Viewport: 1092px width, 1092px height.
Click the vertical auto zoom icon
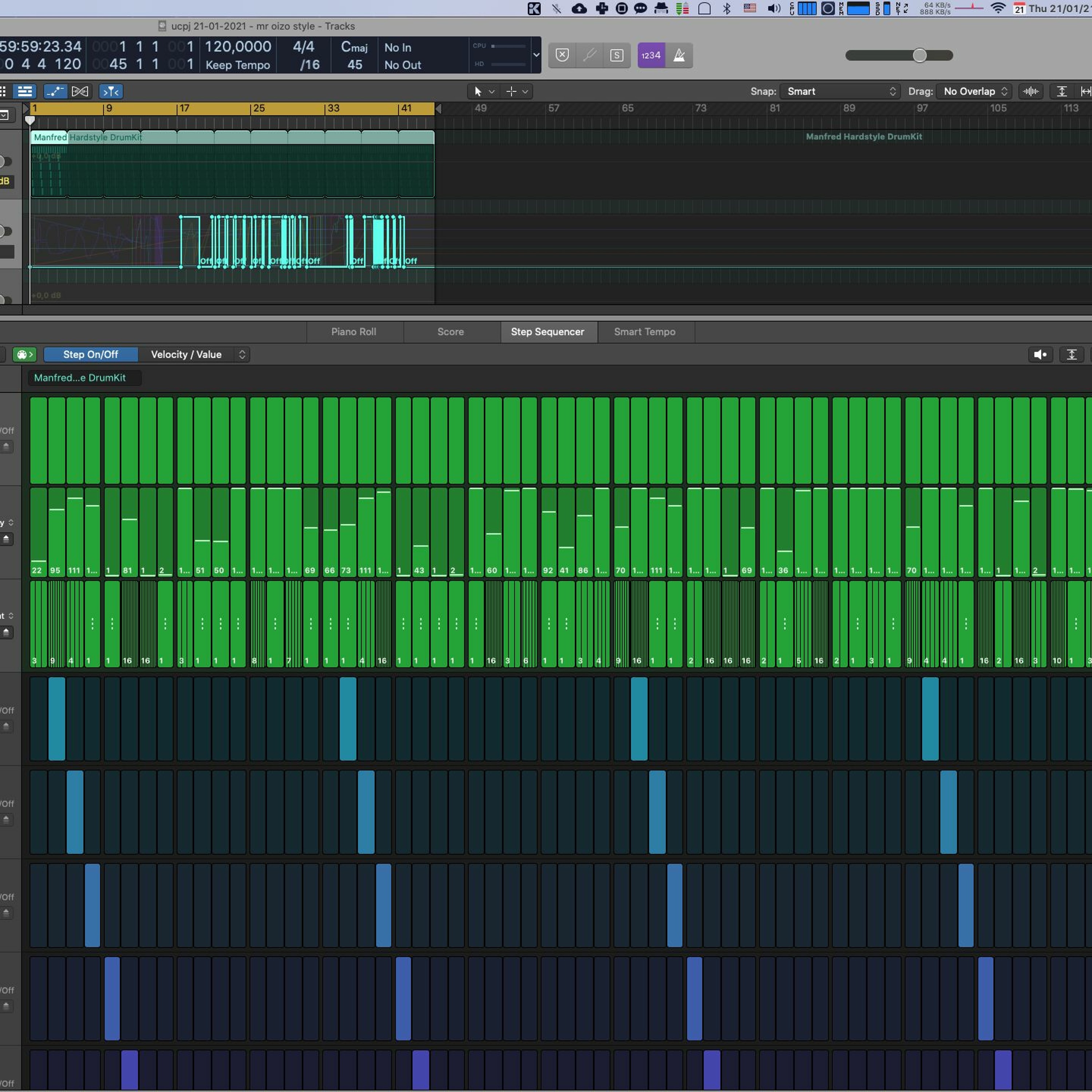pyautogui.click(x=1061, y=92)
